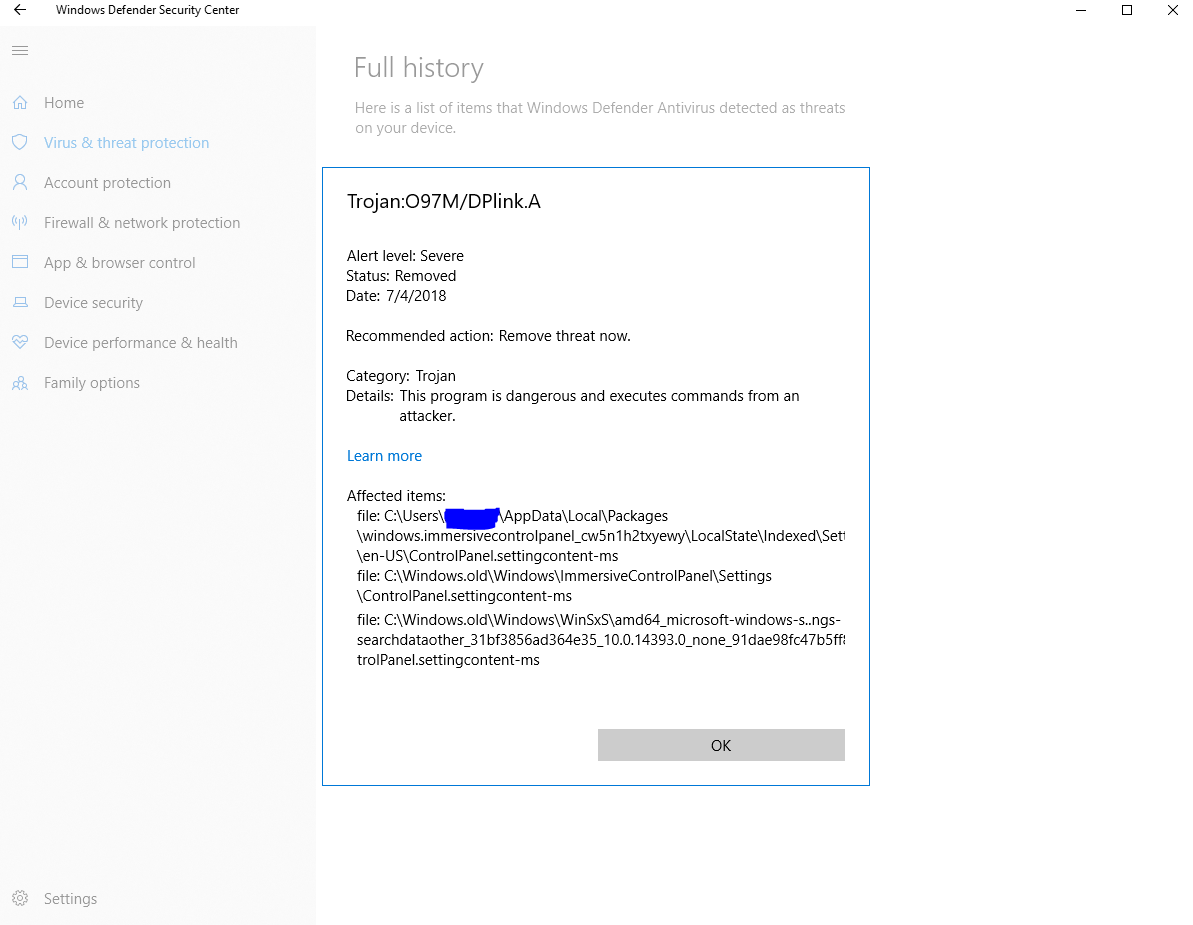The width and height of the screenshot is (1193, 925).
Task: Click the Windows.old ImmersiveControlPanel file path
Action: coord(564,586)
